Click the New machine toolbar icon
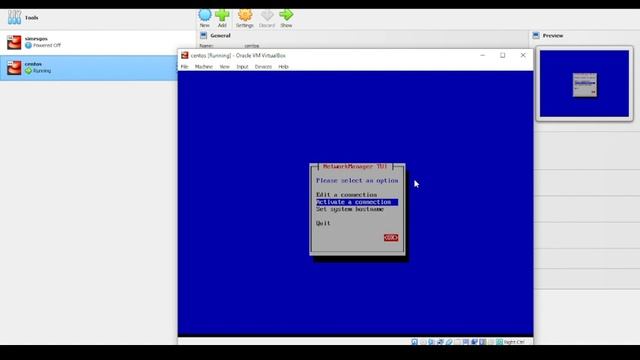Viewport: 640px width, 360px height. pos(205,15)
